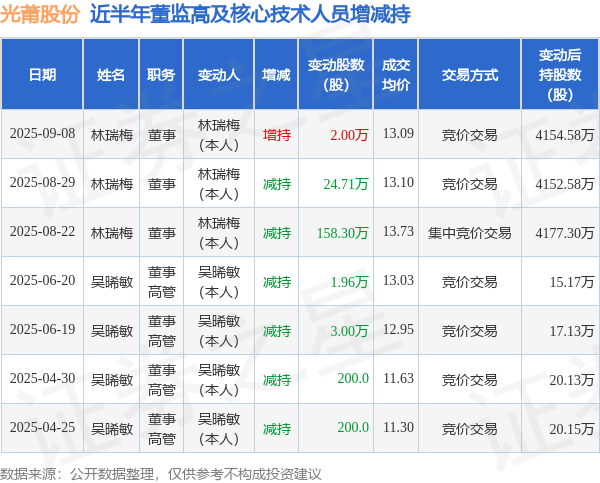Click the holdings value 17.13万
This screenshot has width=600, height=483.
pos(572,331)
